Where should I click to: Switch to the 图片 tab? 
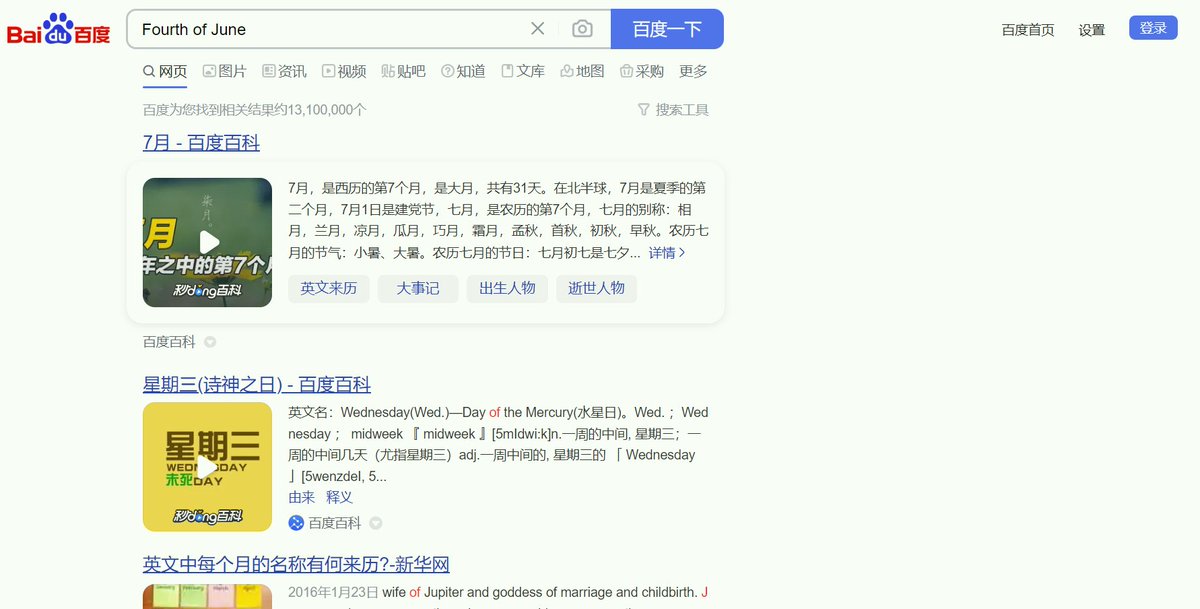point(224,71)
